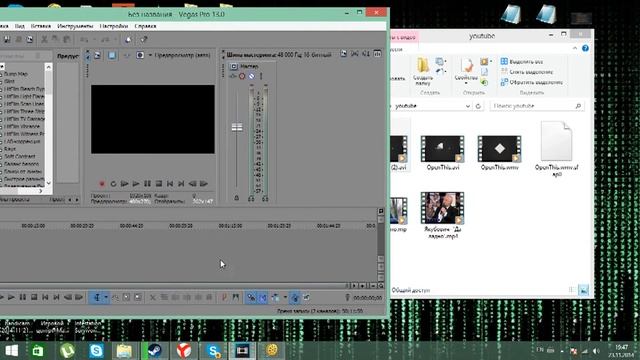Open Video Output FX in preview toolbar

126,55
